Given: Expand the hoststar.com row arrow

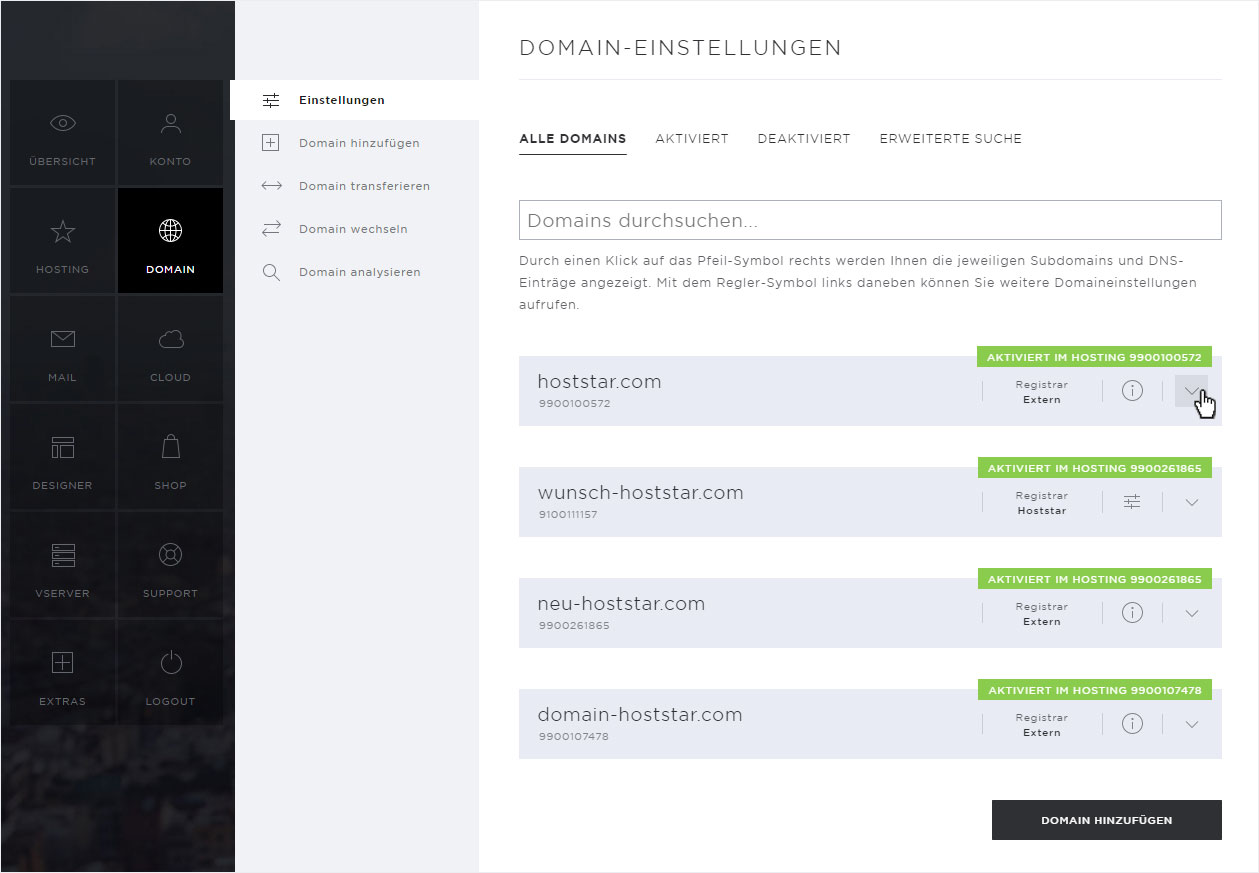Looking at the screenshot, I should [x=1191, y=391].
